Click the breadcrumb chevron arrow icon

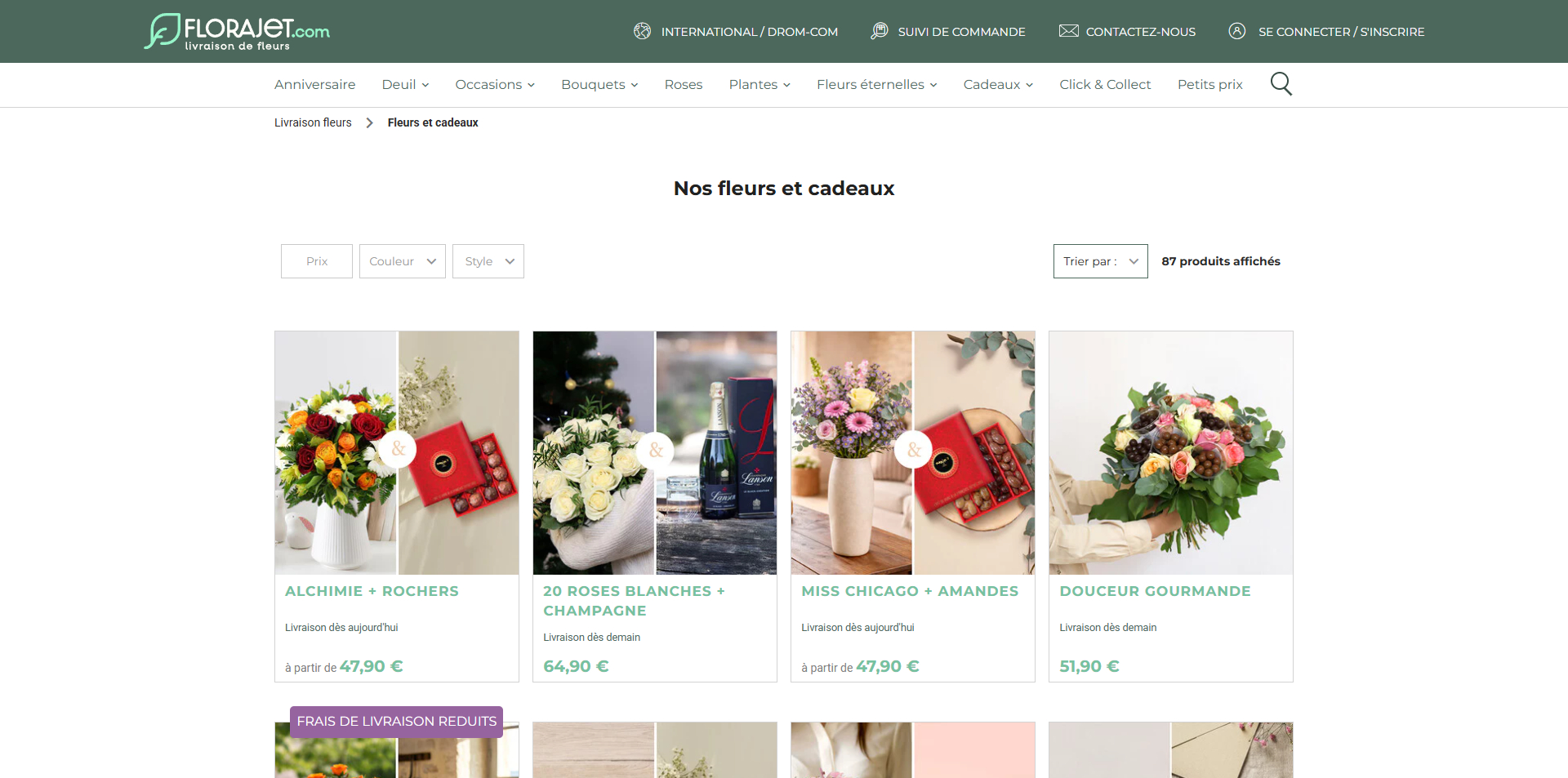point(370,122)
